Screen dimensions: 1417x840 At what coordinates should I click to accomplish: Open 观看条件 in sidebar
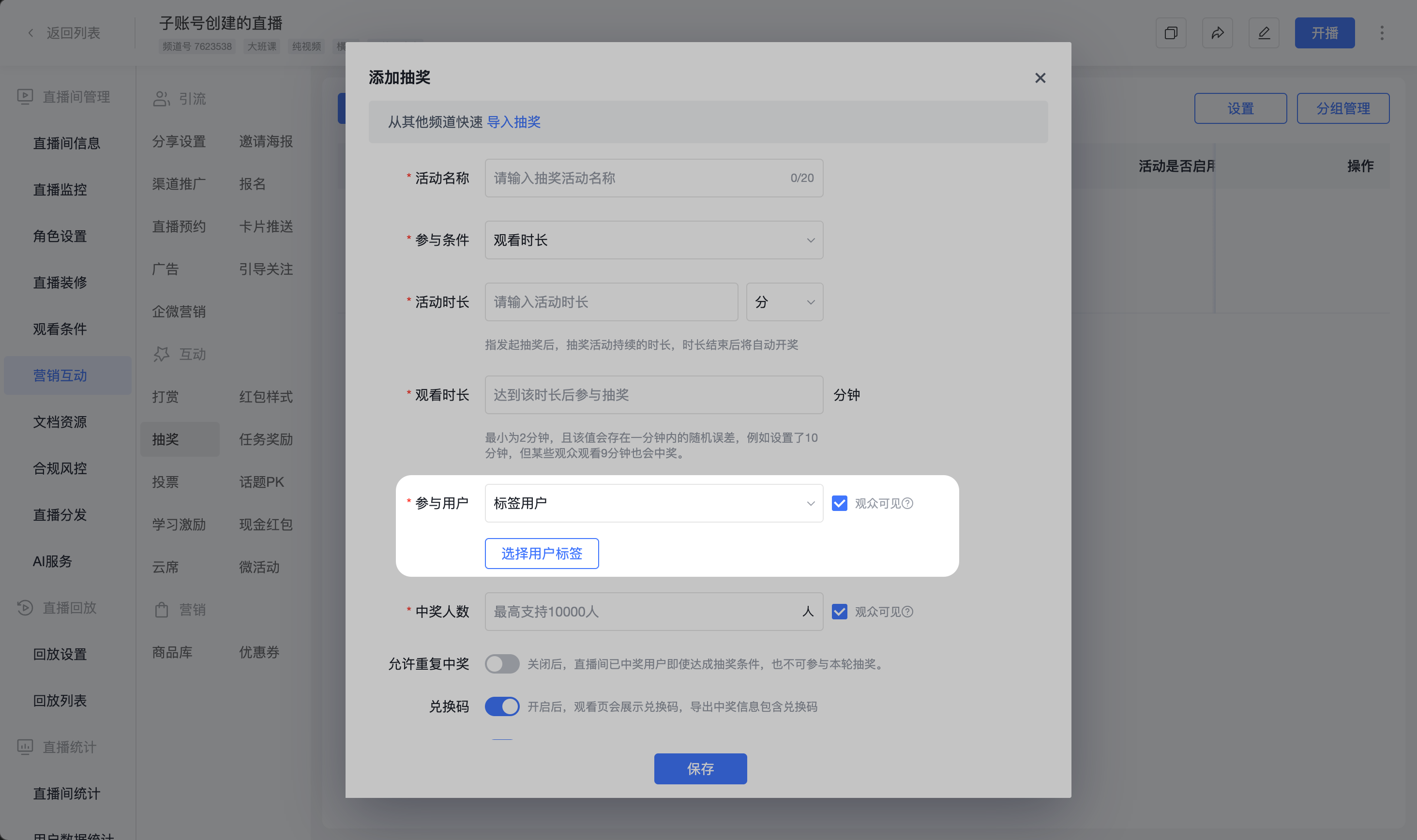click(60, 329)
